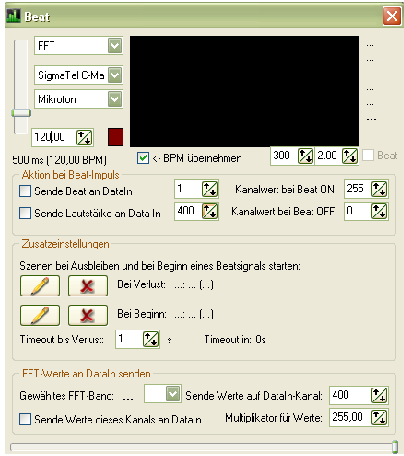Viewport: 404px width, 456px height.
Task: Toggle the BPM übernehmen checkbox
Action: pos(143,158)
